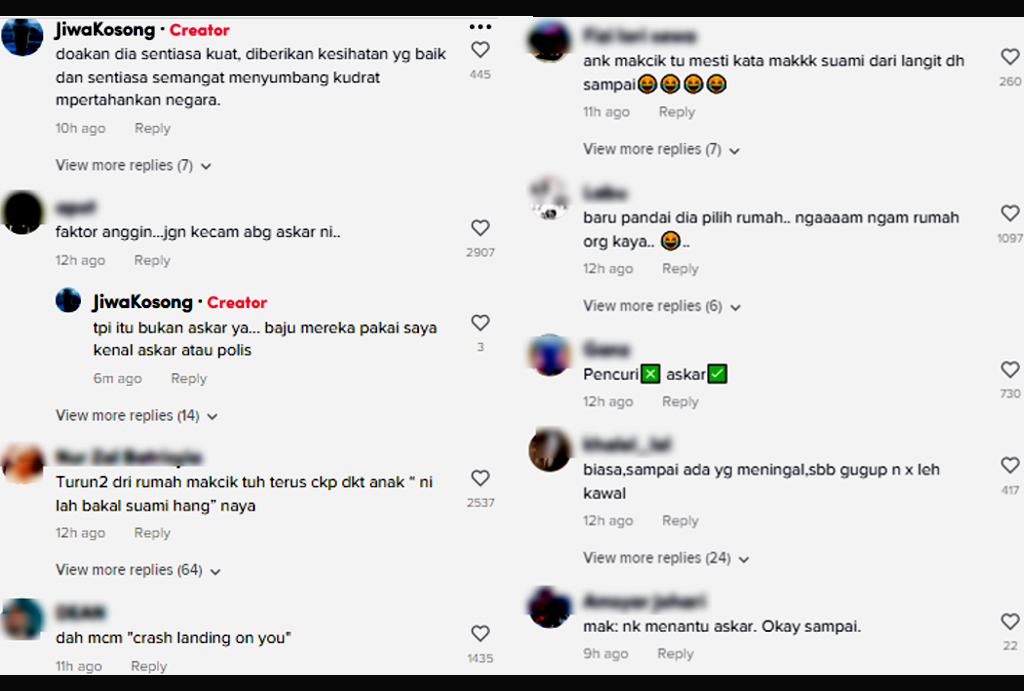
Task: Like the 'suami dari langit' comment
Action: [x=1010, y=57]
